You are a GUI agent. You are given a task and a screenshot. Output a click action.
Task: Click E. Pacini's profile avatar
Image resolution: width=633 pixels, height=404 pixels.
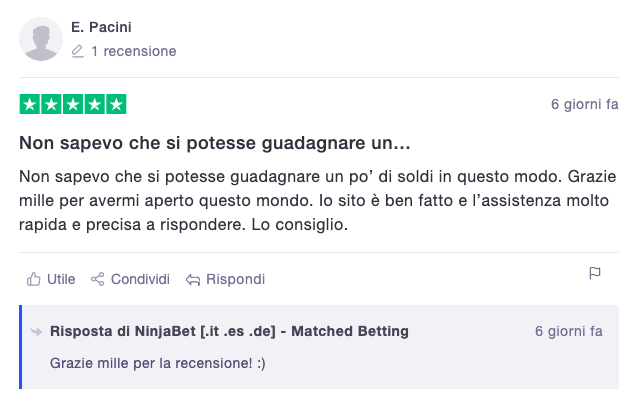point(41,39)
